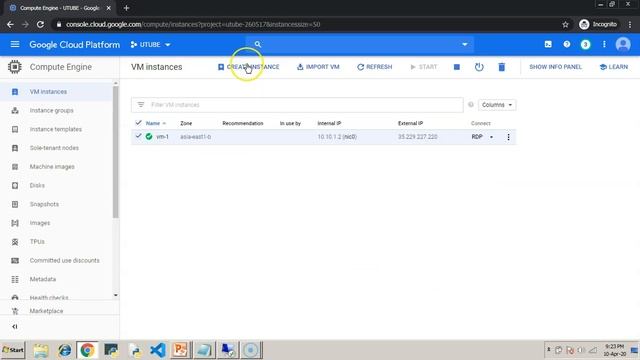Click the TPUs sidebar icon
Image resolution: width=640 pixels, height=360 pixels.
coord(15,242)
